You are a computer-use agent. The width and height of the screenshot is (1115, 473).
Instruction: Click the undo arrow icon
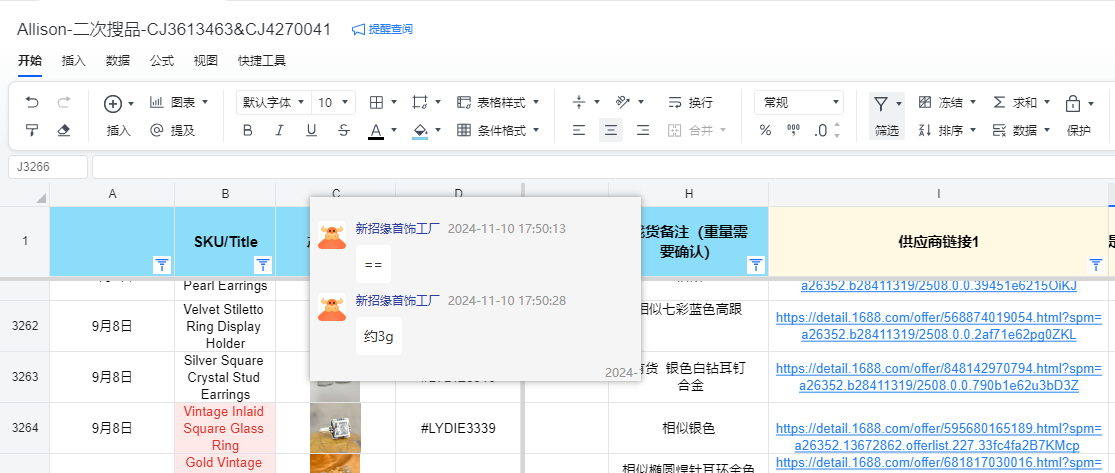click(32, 102)
